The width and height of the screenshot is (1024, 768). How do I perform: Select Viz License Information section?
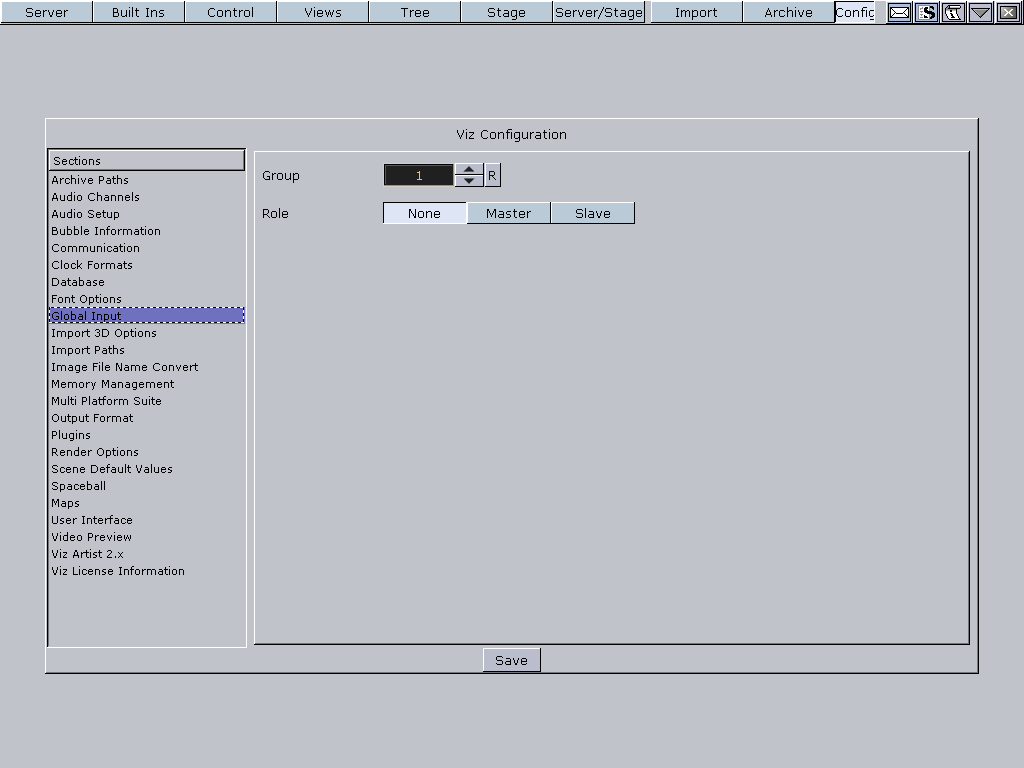click(118, 571)
